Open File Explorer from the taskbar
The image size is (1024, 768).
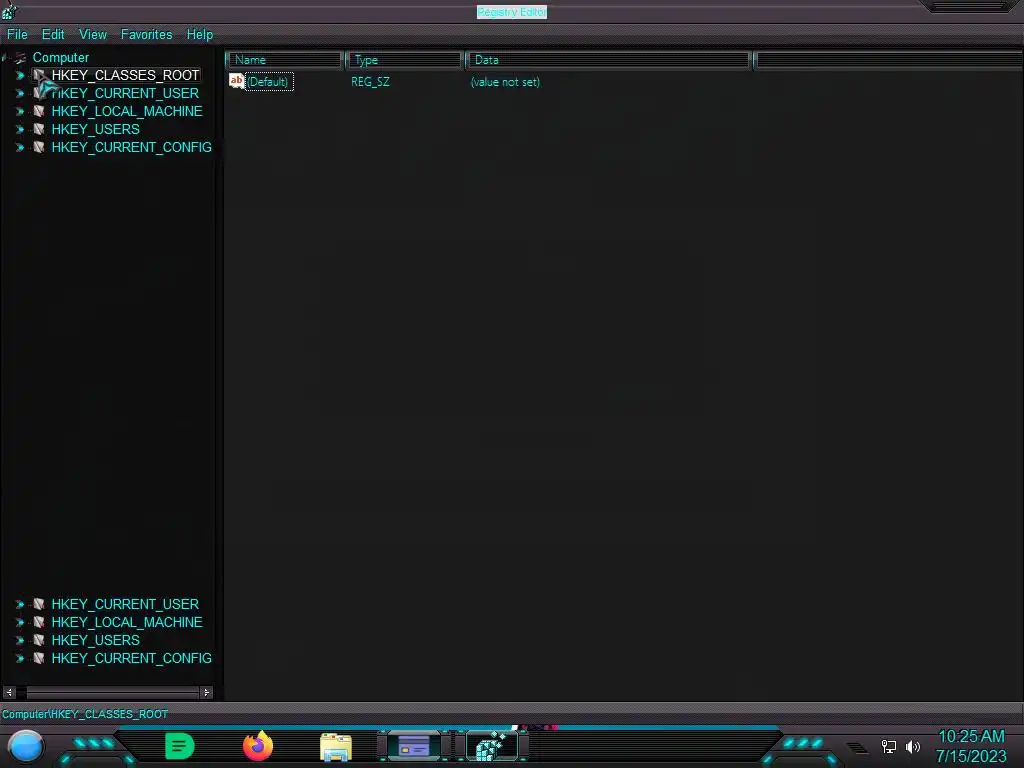[336, 747]
